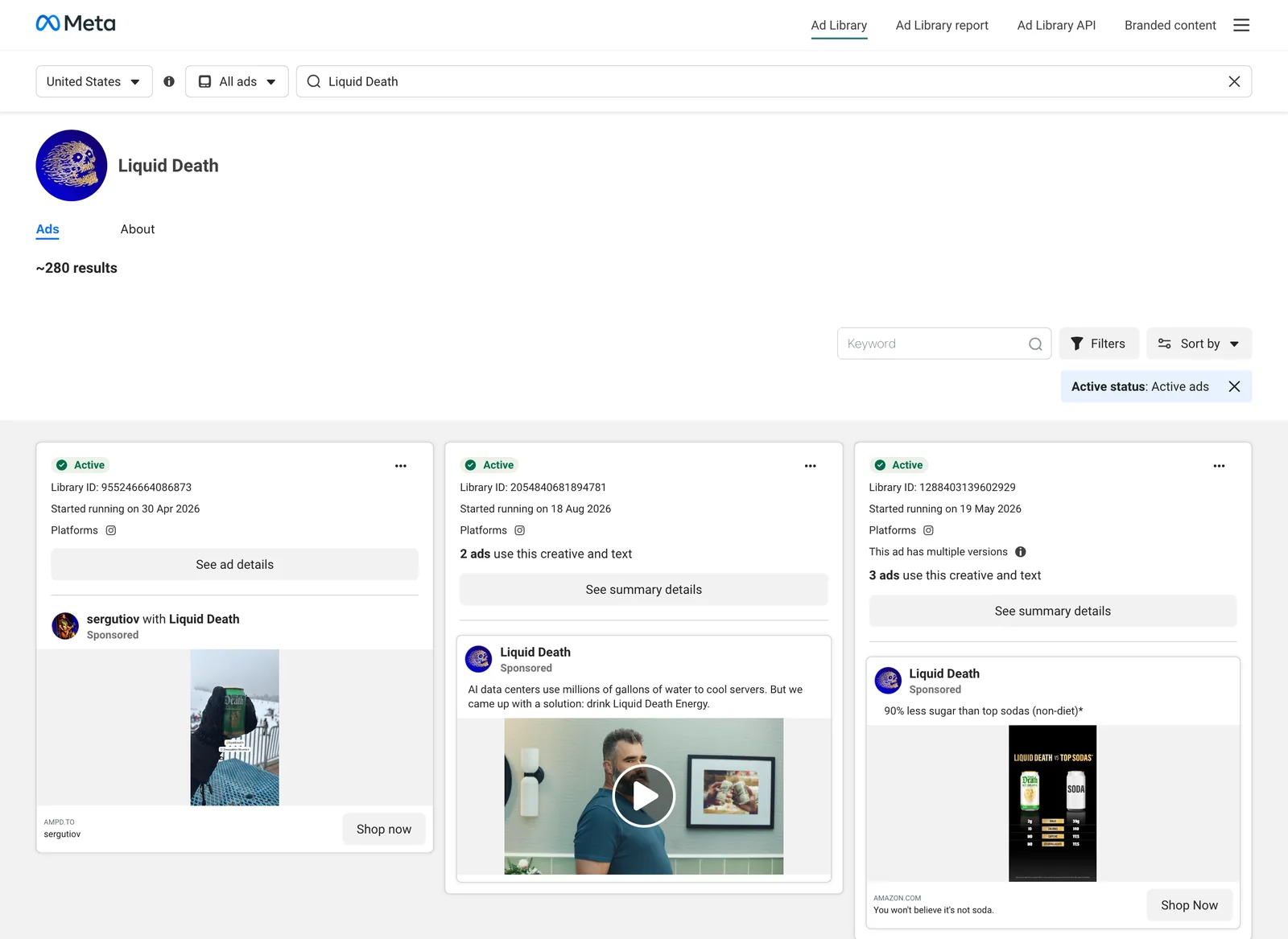Click Shop Now on Amazon.com ad
Image resolution: width=1288 pixels, height=939 pixels.
pyautogui.click(x=1190, y=905)
